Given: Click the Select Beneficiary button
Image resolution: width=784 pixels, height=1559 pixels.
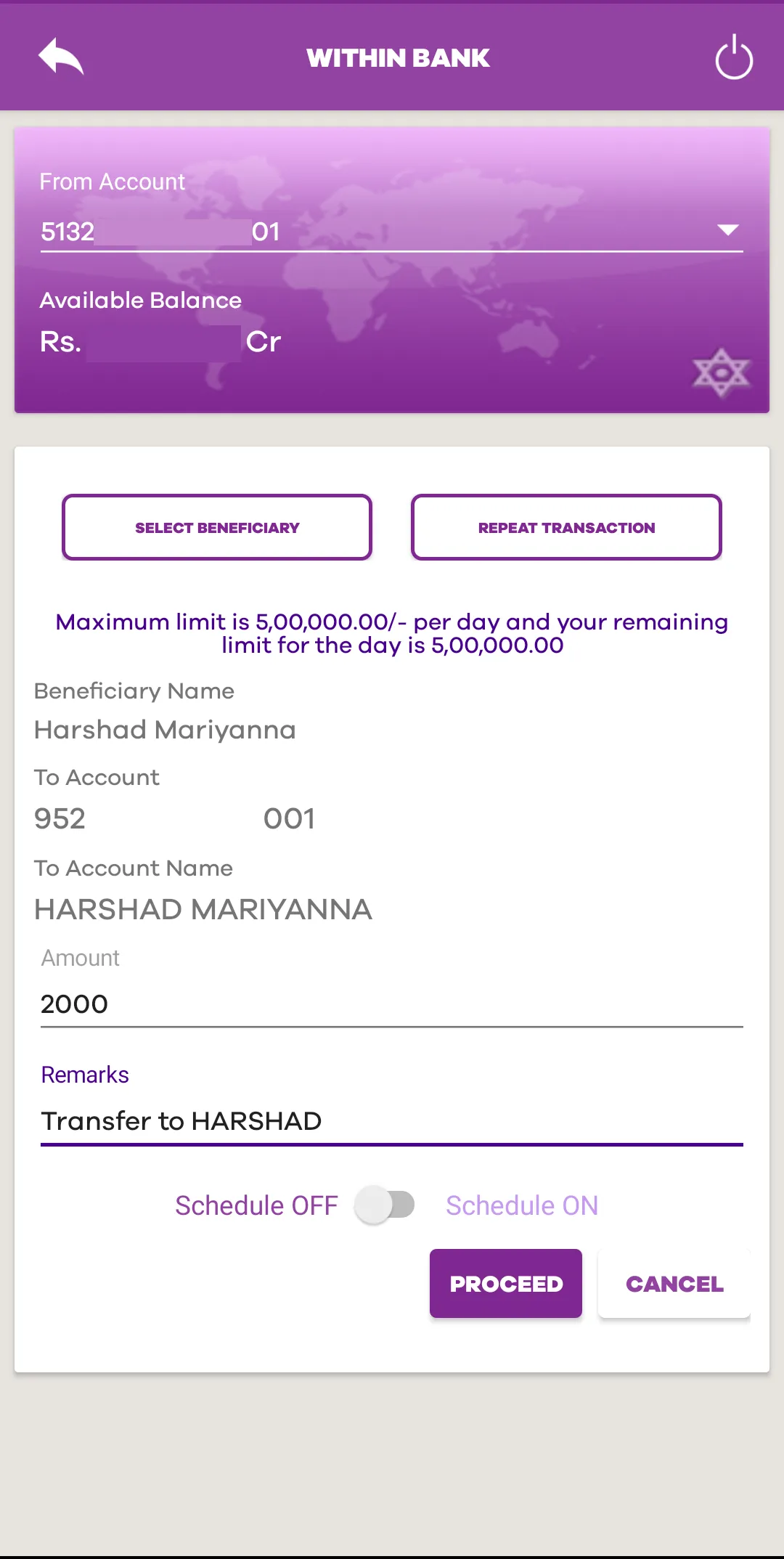Looking at the screenshot, I should point(217,527).
